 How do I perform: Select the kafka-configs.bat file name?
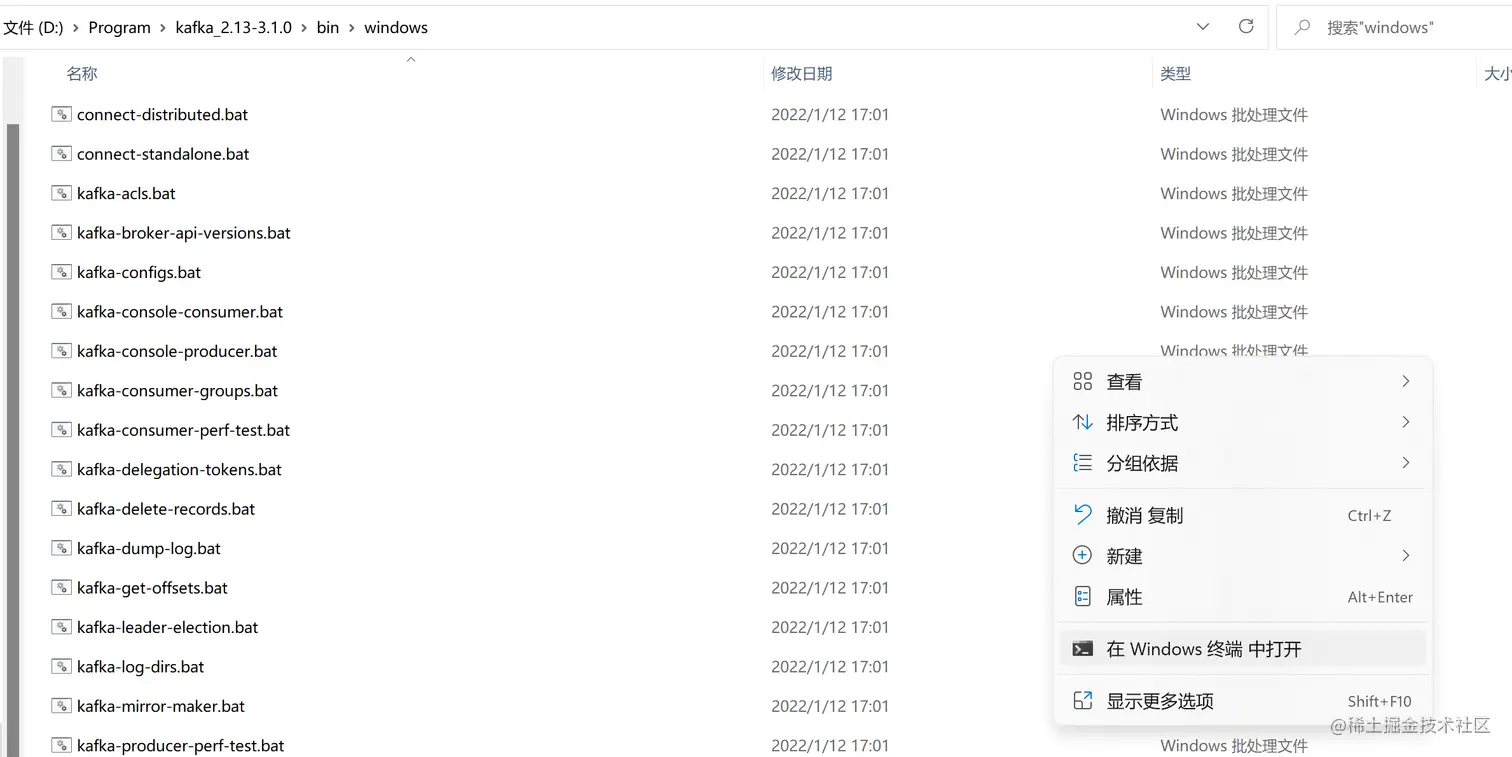pos(139,273)
